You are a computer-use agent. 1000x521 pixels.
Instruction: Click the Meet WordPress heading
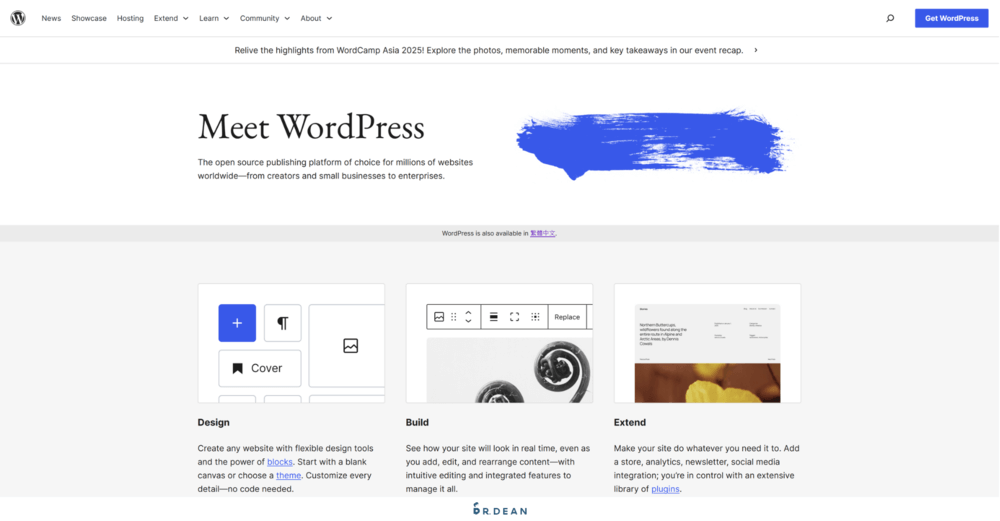tap(311, 128)
